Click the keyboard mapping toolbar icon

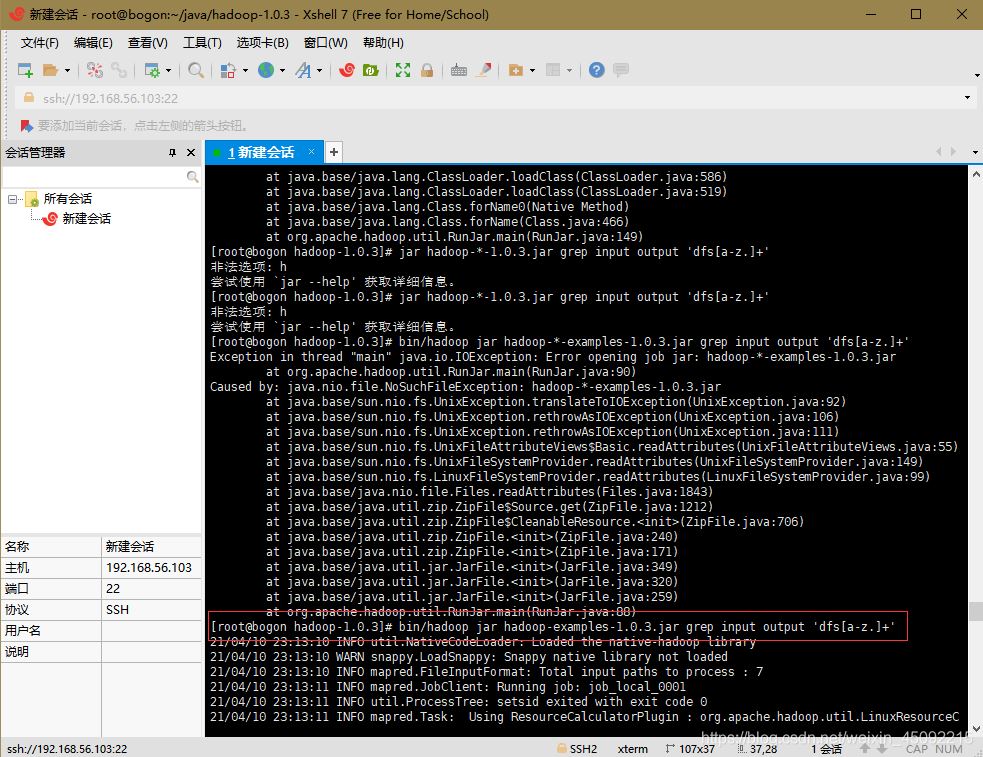click(x=459, y=70)
